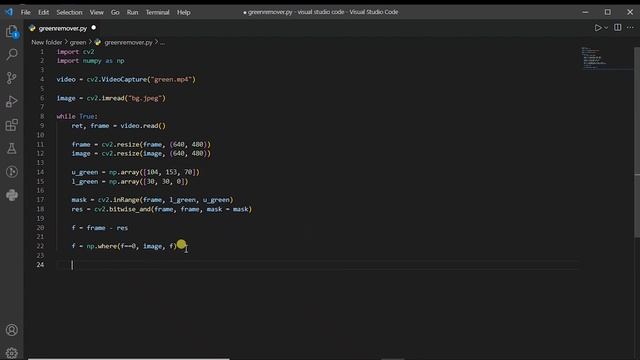Open the Explorer view in activity bar
Screen dimensions: 640x360
point(12,31)
